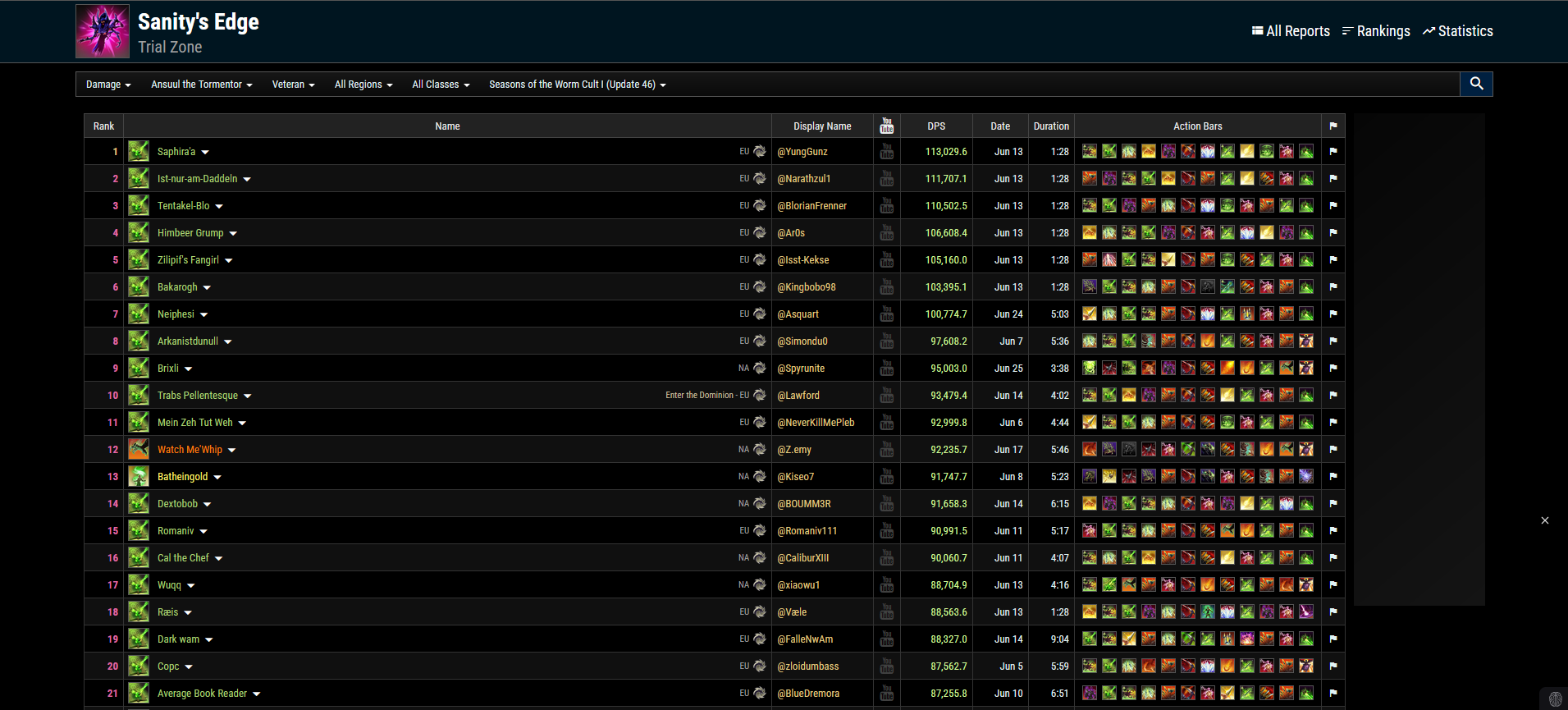Open Watch Me'Whip character page

(190, 450)
